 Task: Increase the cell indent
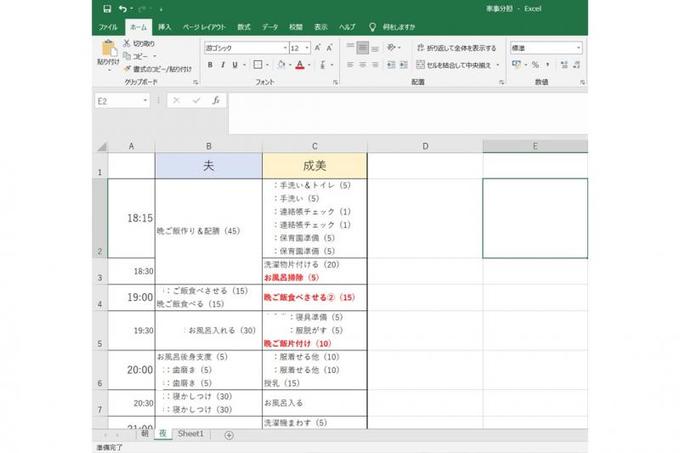404,65
